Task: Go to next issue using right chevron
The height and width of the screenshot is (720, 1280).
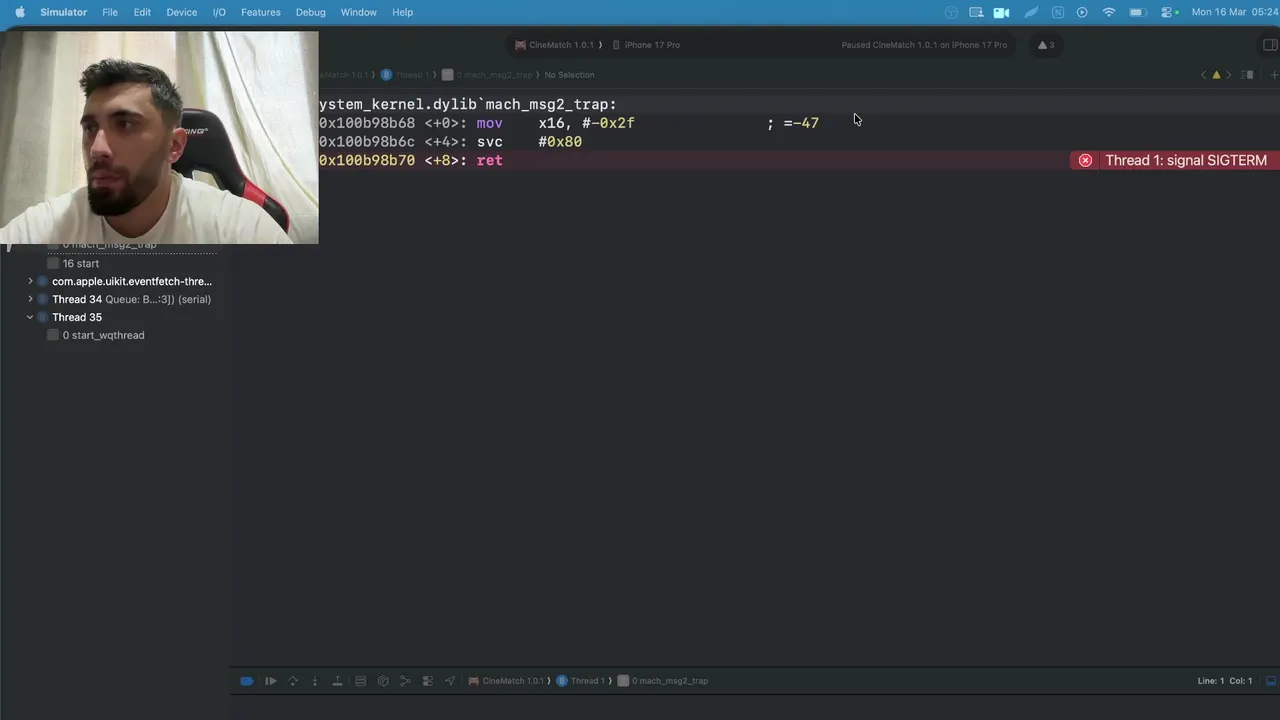Action: coord(1229,75)
